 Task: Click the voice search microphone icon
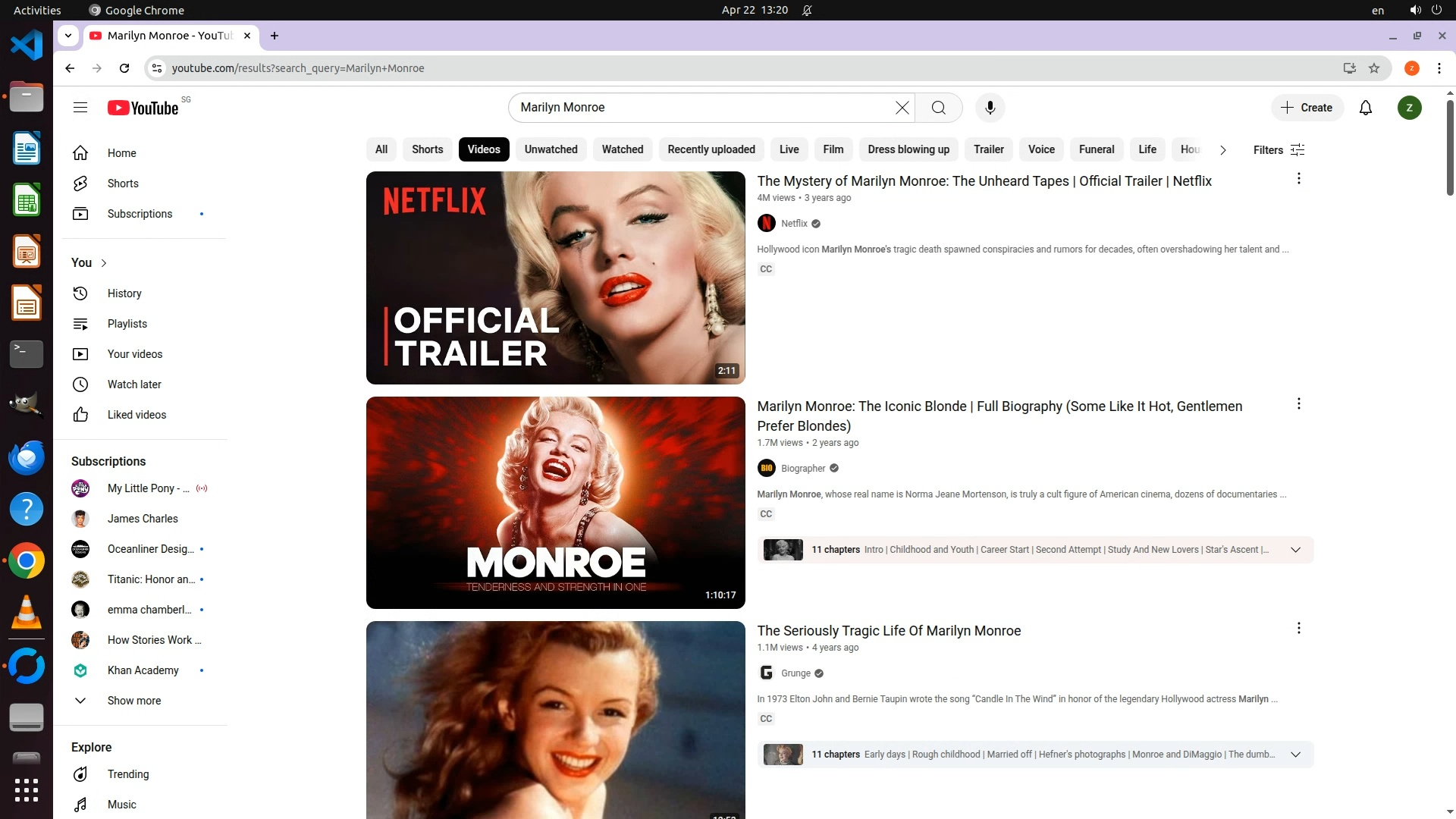click(x=990, y=108)
